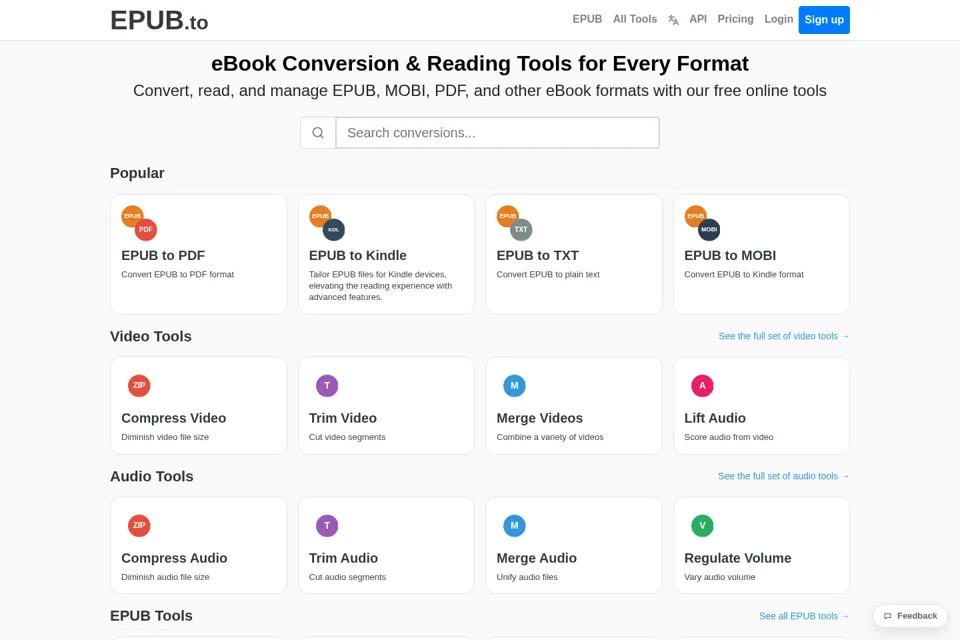Click the Regulate Volume V icon
This screenshot has width=960, height=640.
[702, 525]
